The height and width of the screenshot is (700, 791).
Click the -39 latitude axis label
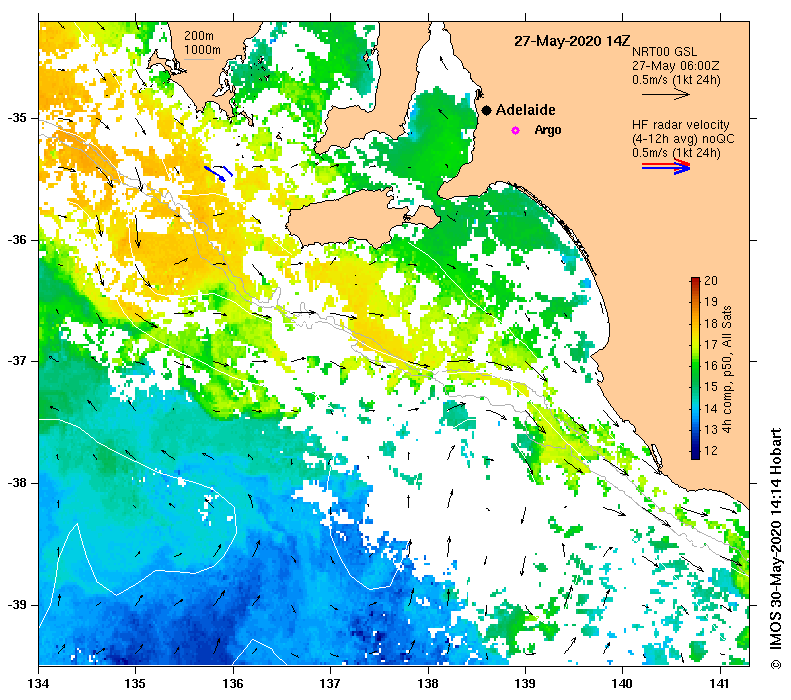tap(16, 605)
